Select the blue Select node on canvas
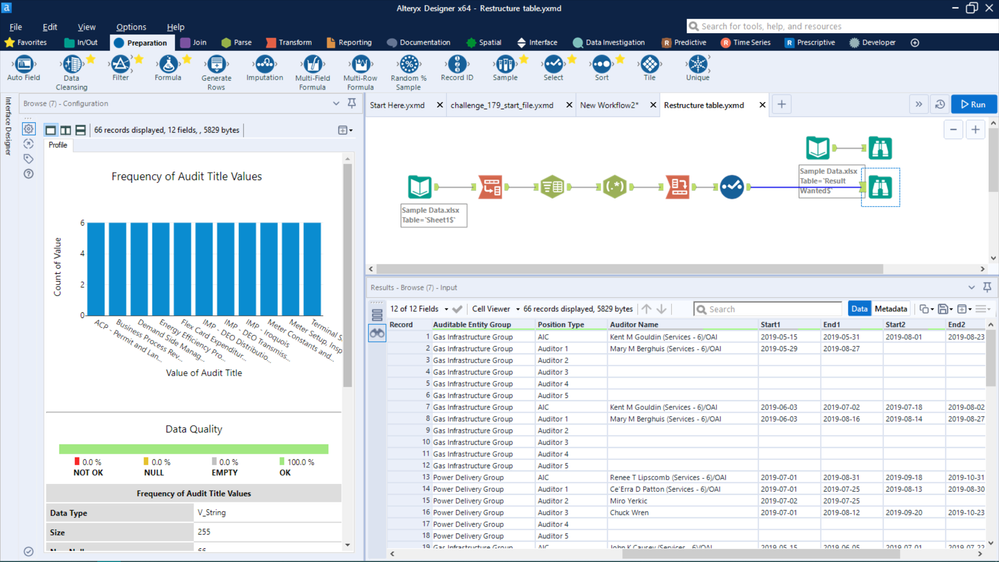999x562 pixels. (732, 187)
